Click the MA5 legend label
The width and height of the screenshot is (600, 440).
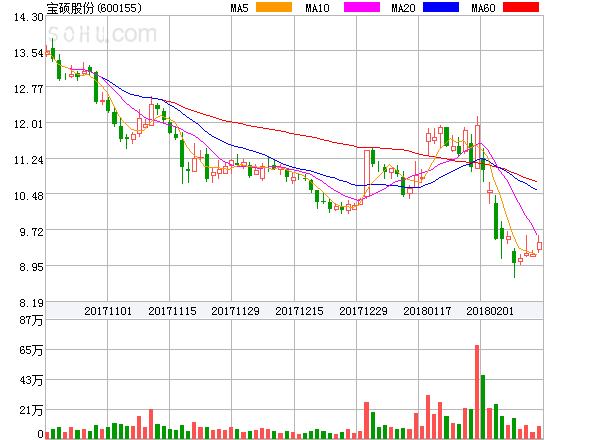tap(240, 8)
